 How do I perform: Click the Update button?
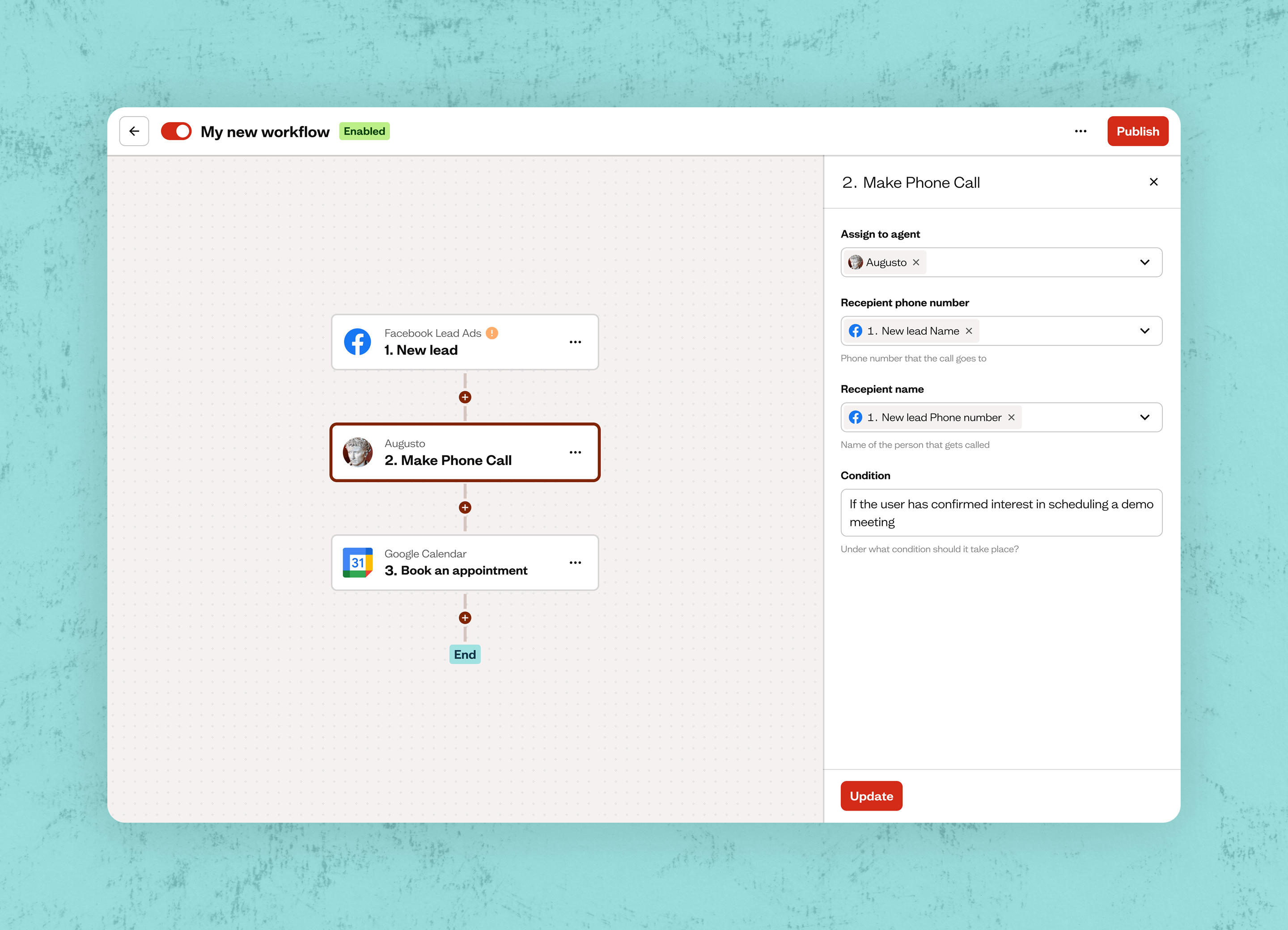871,796
